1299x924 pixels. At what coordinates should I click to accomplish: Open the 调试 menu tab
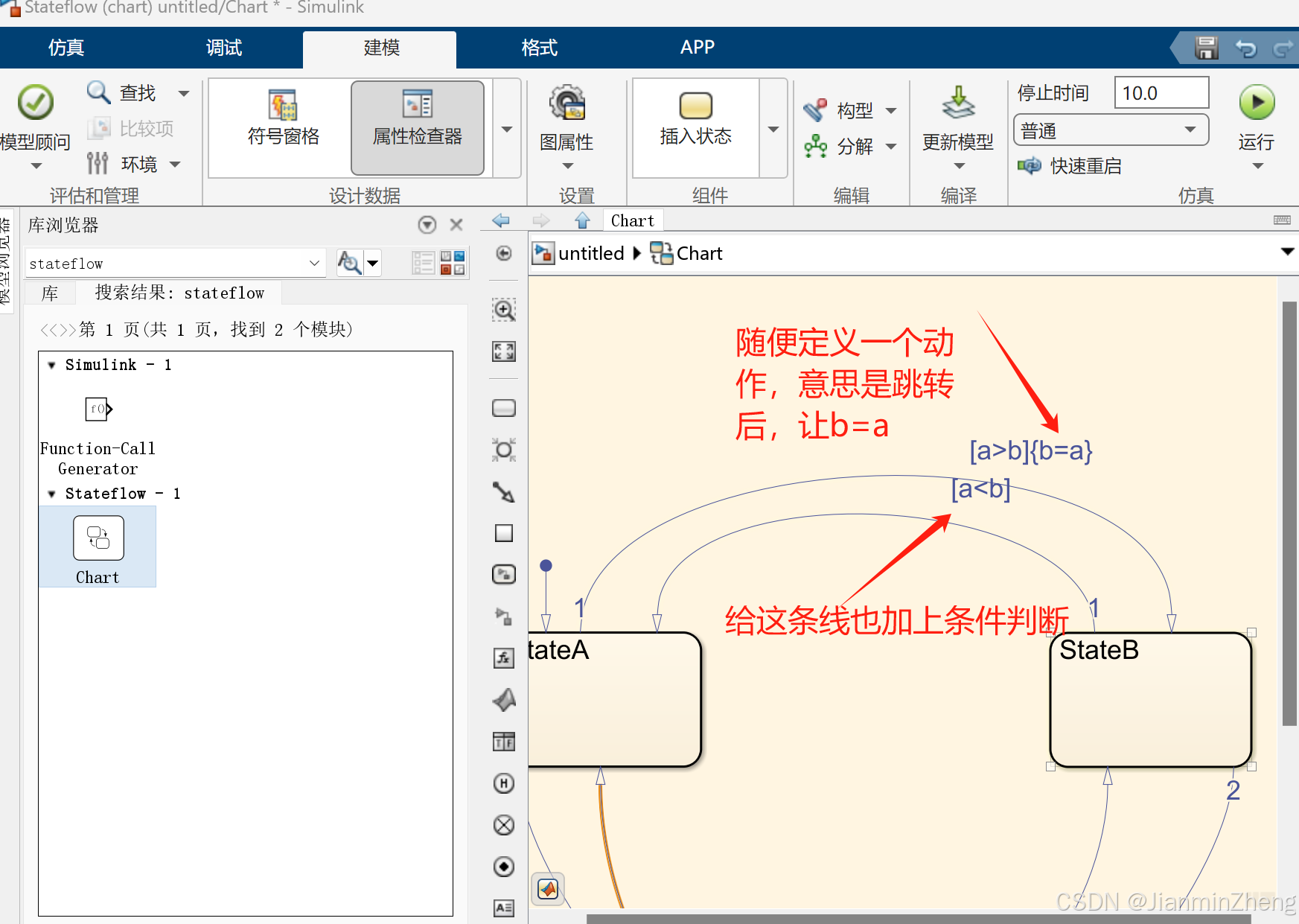(223, 47)
